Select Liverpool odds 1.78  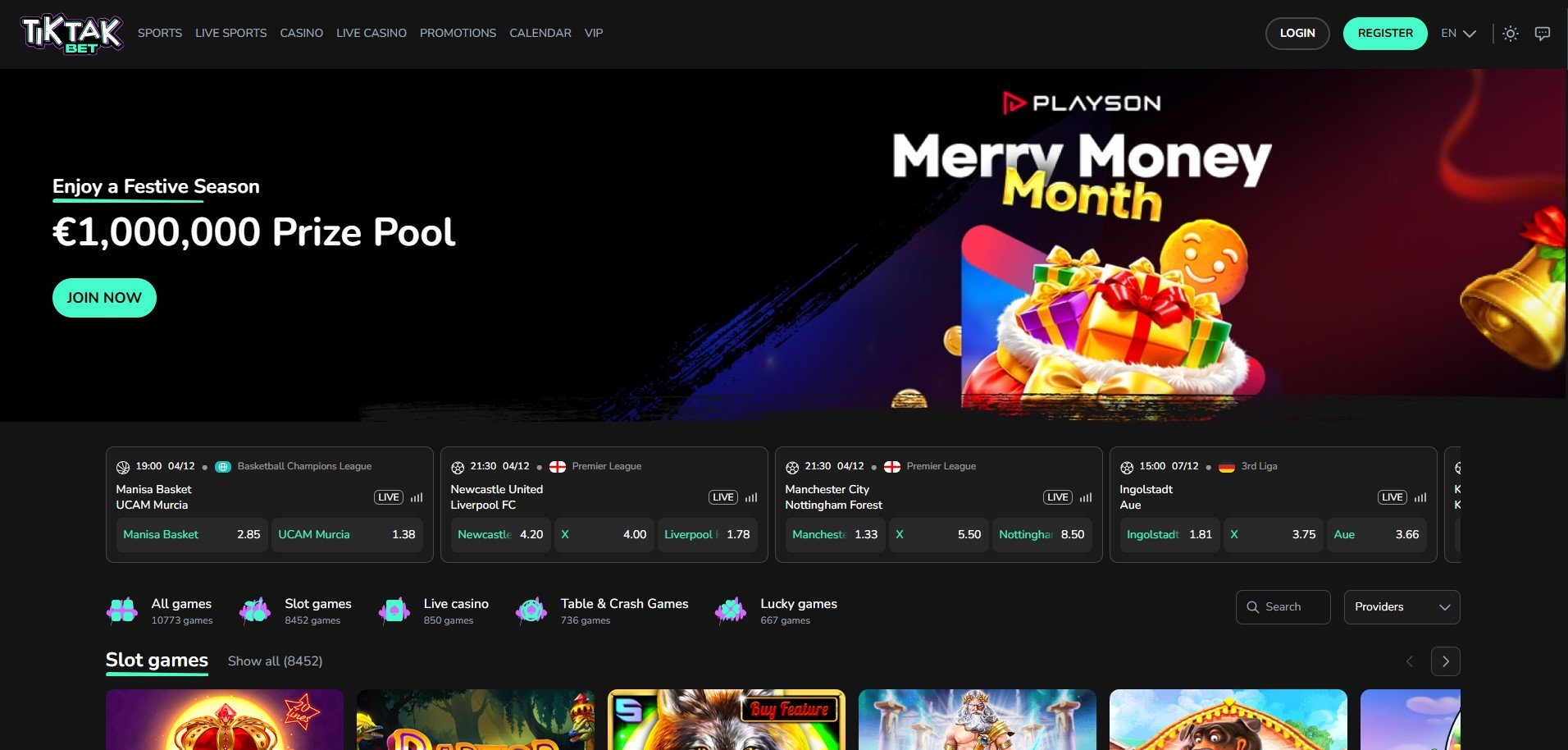tap(707, 535)
